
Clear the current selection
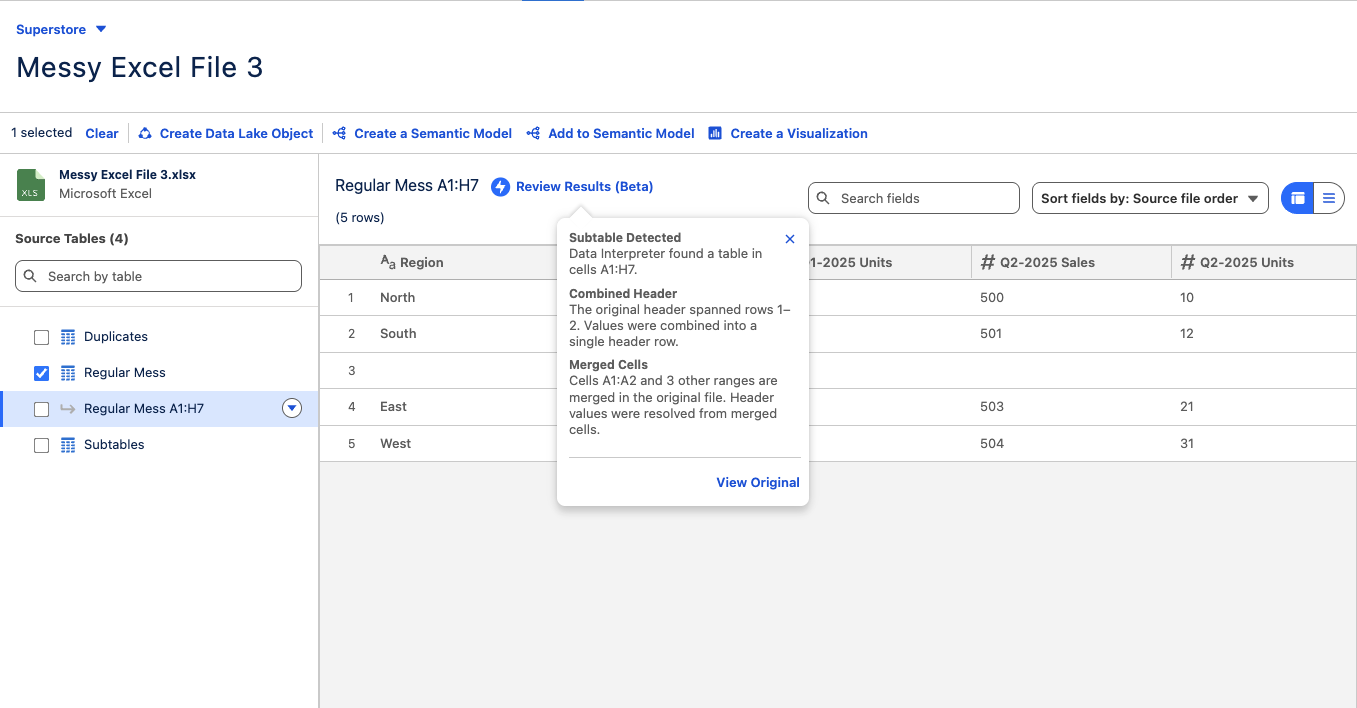102,133
